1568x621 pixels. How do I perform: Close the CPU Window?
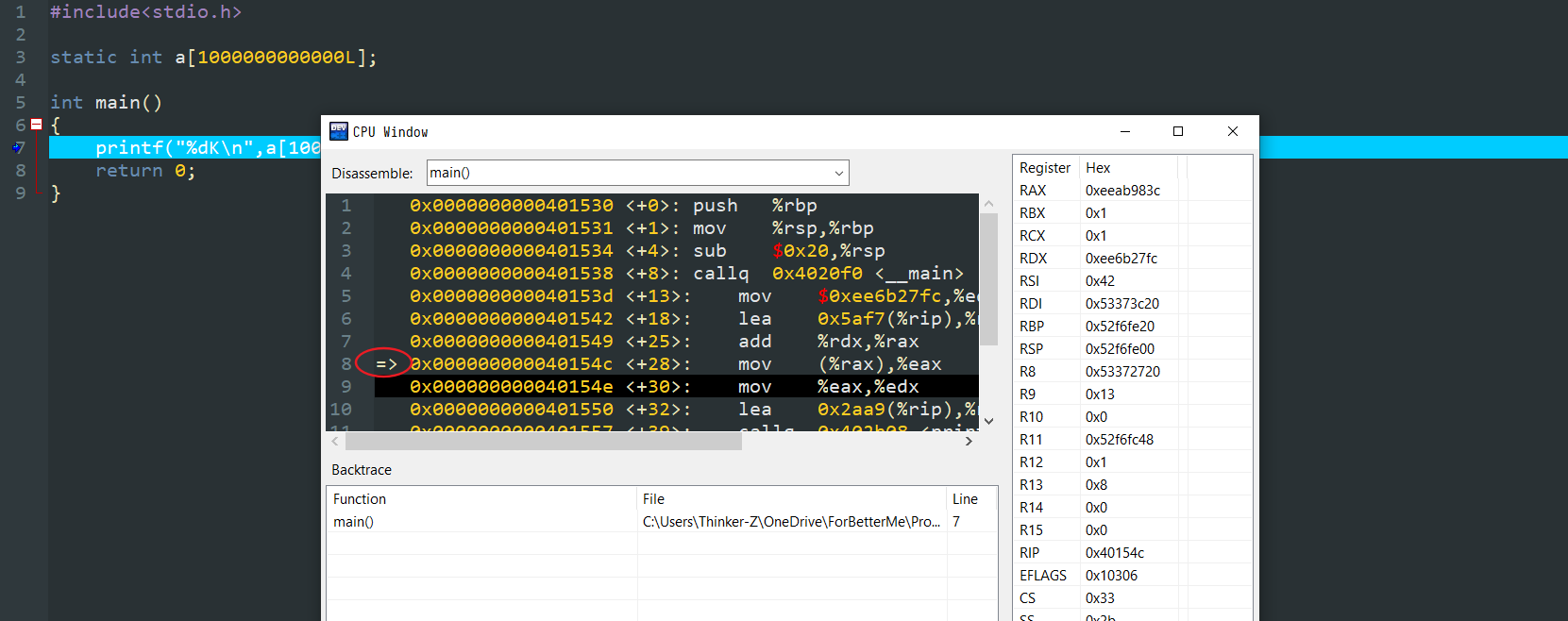point(1232,131)
